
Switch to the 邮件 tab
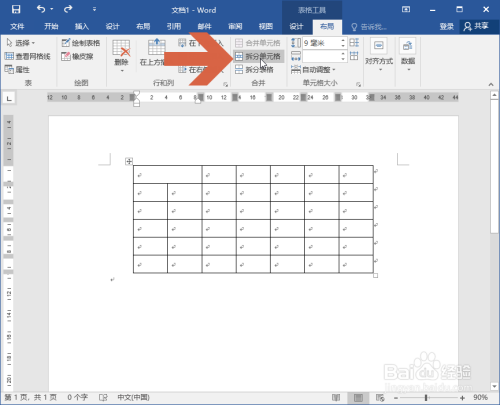[204, 26]
